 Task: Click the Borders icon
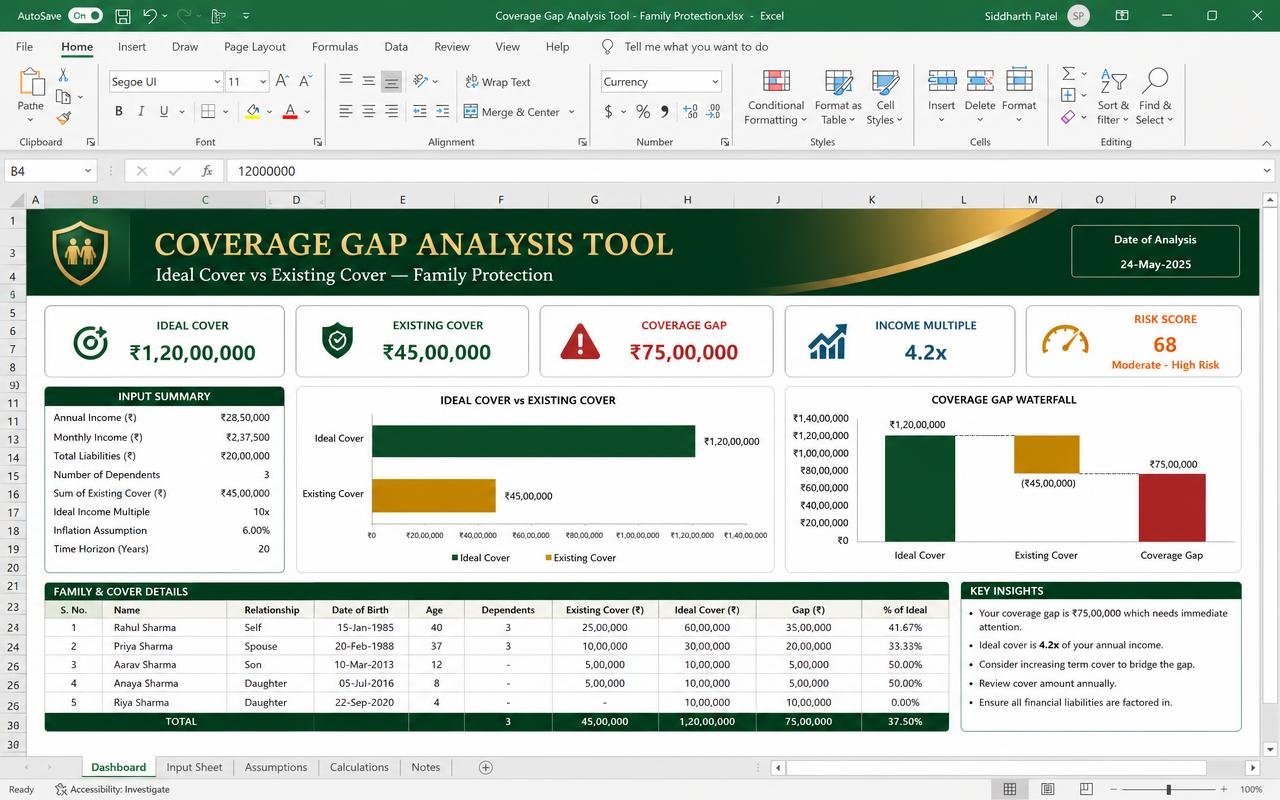[x=208, y=112]
